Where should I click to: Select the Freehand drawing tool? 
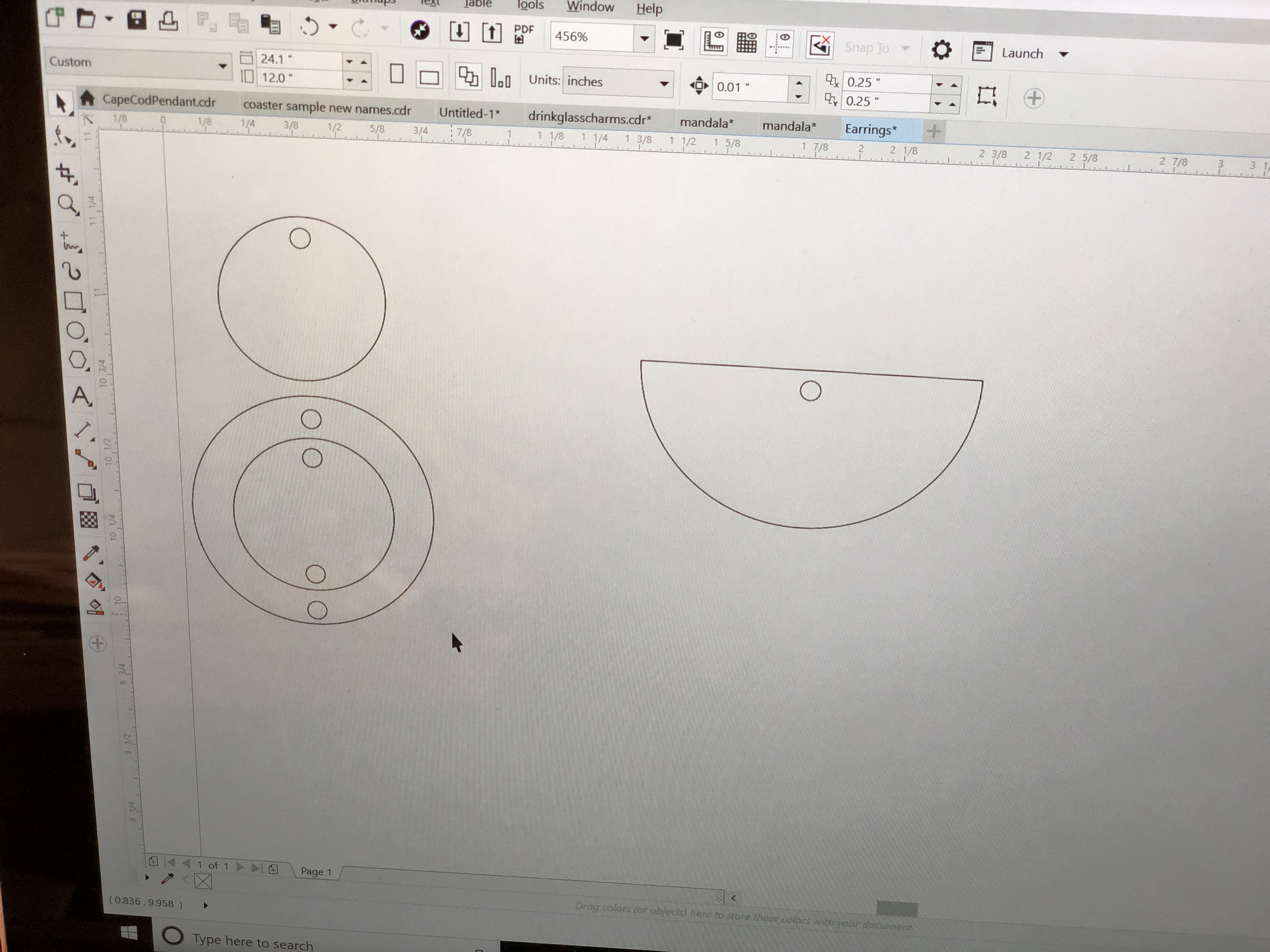[x=71, y=242]
